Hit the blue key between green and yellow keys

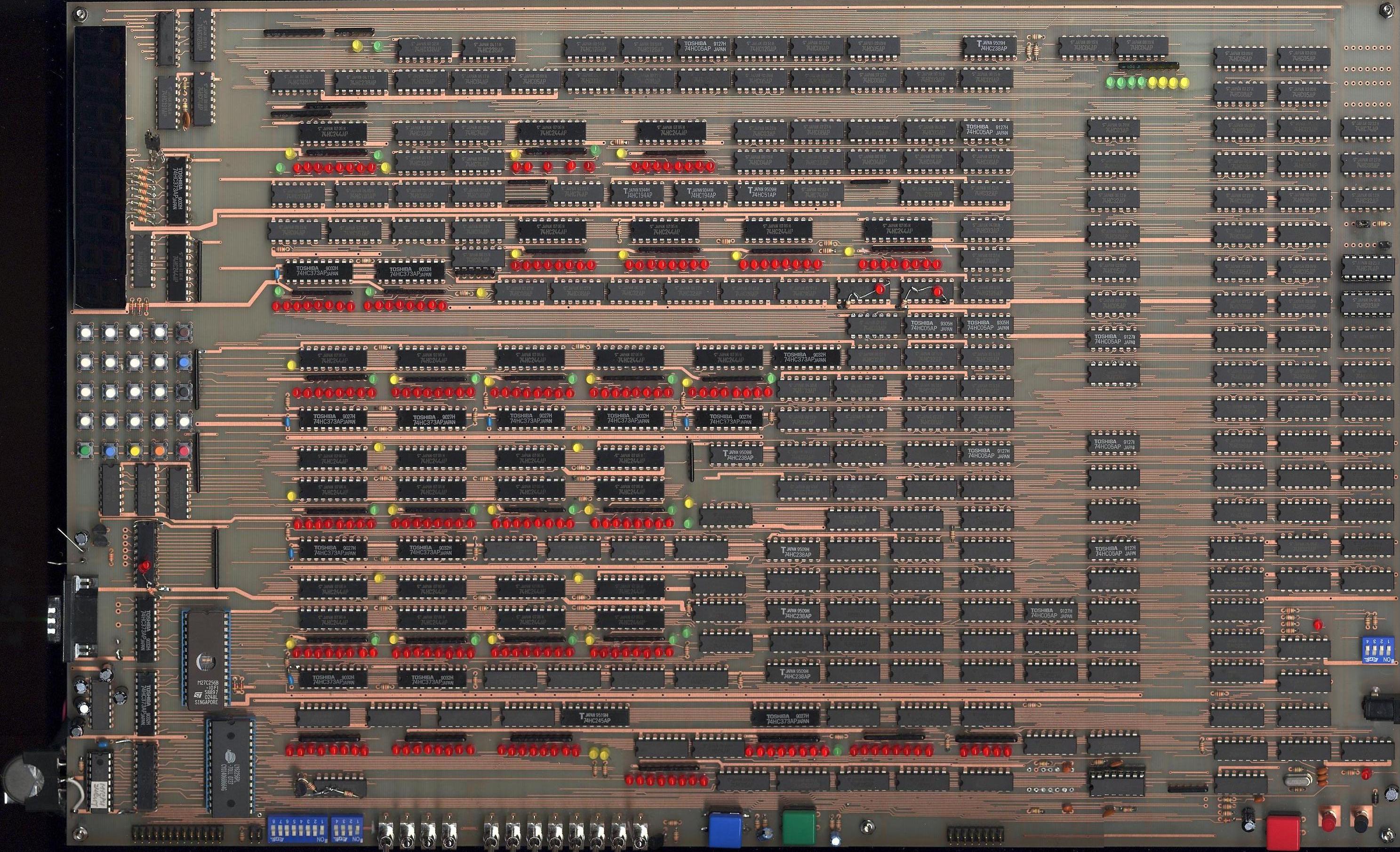tap(110, 451)
